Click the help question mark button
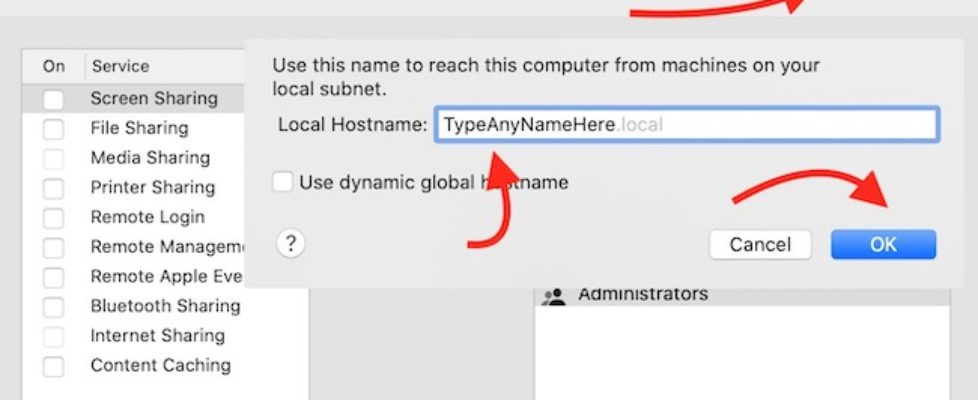This screenshot has height=400, width=978. [x=290, y=243]
